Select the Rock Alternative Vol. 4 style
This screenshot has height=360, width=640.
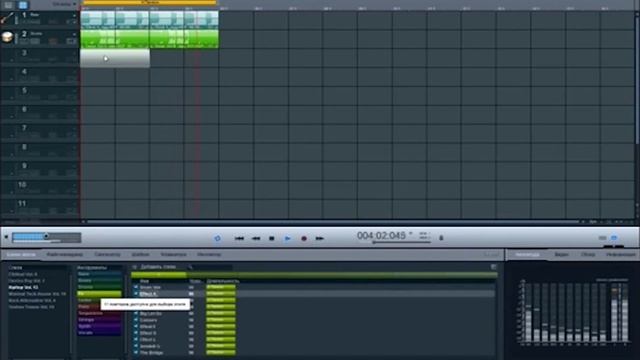pyautogui.click(x=32, y=300)
